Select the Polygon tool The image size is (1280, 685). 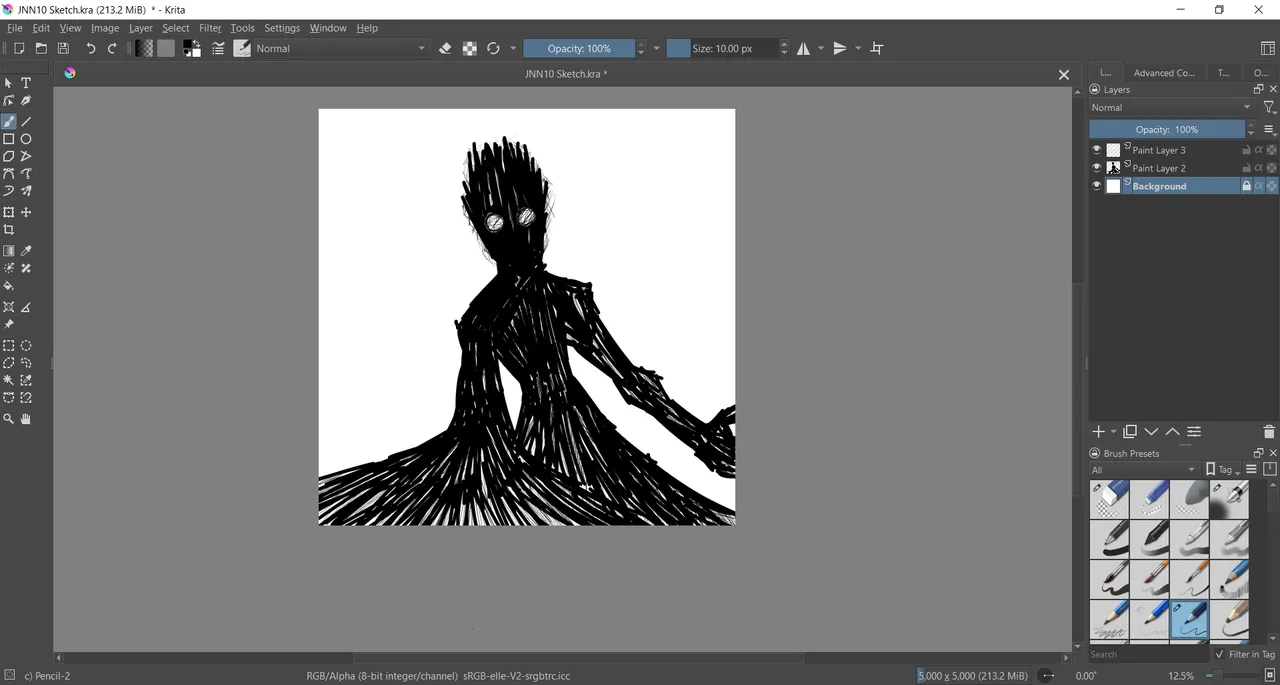point(9,156)
